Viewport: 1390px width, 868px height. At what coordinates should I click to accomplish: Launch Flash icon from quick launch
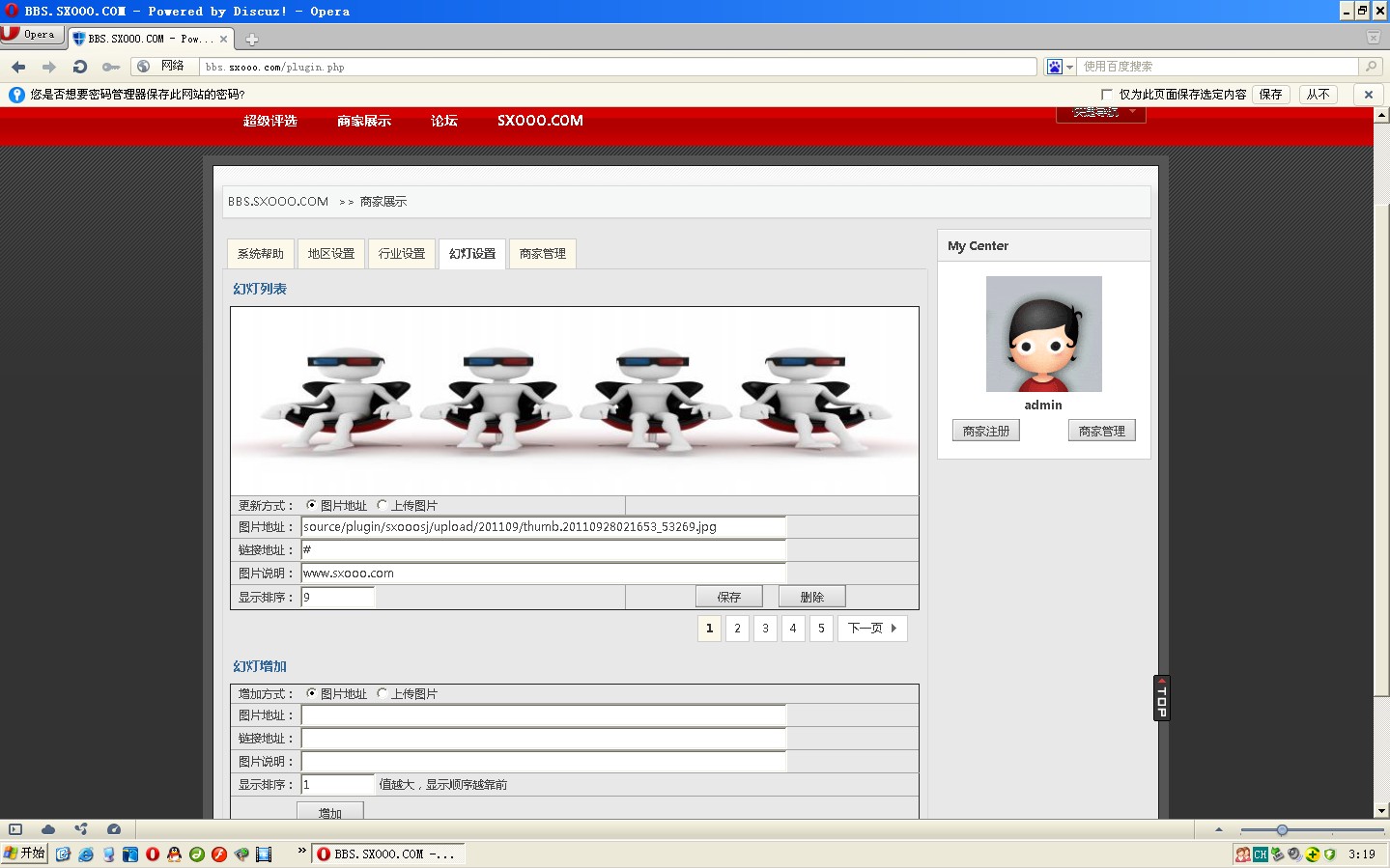point(219,854)
